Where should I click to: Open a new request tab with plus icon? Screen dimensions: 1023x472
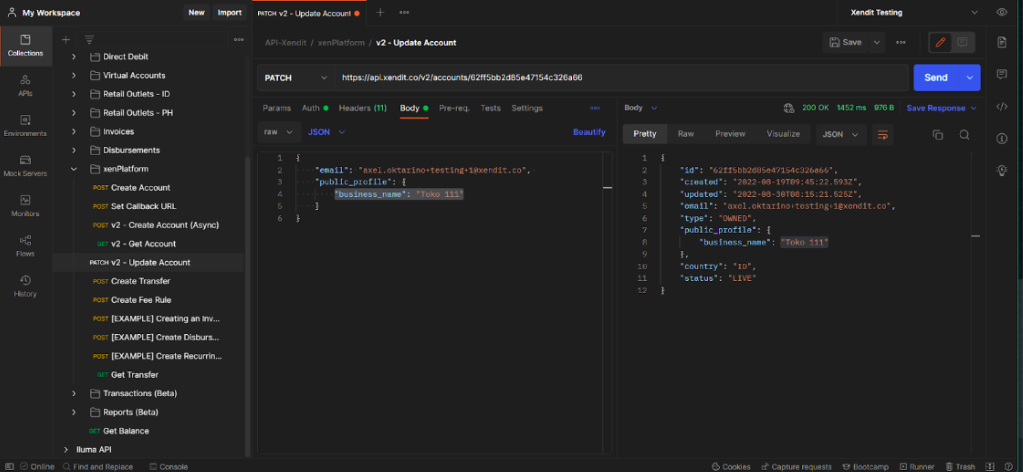[x=380, y=12]
